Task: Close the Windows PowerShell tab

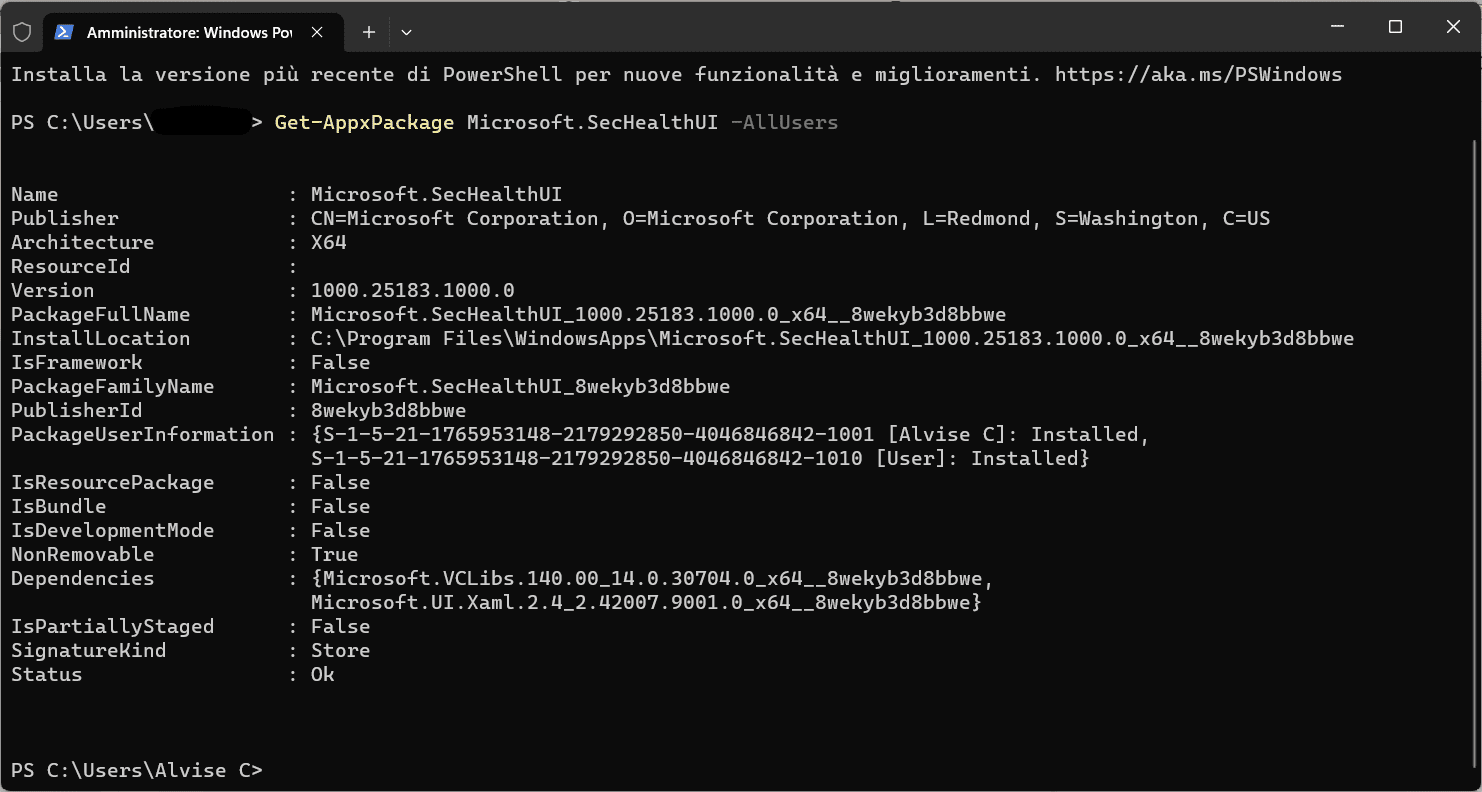Action: [x=317, y=32]
